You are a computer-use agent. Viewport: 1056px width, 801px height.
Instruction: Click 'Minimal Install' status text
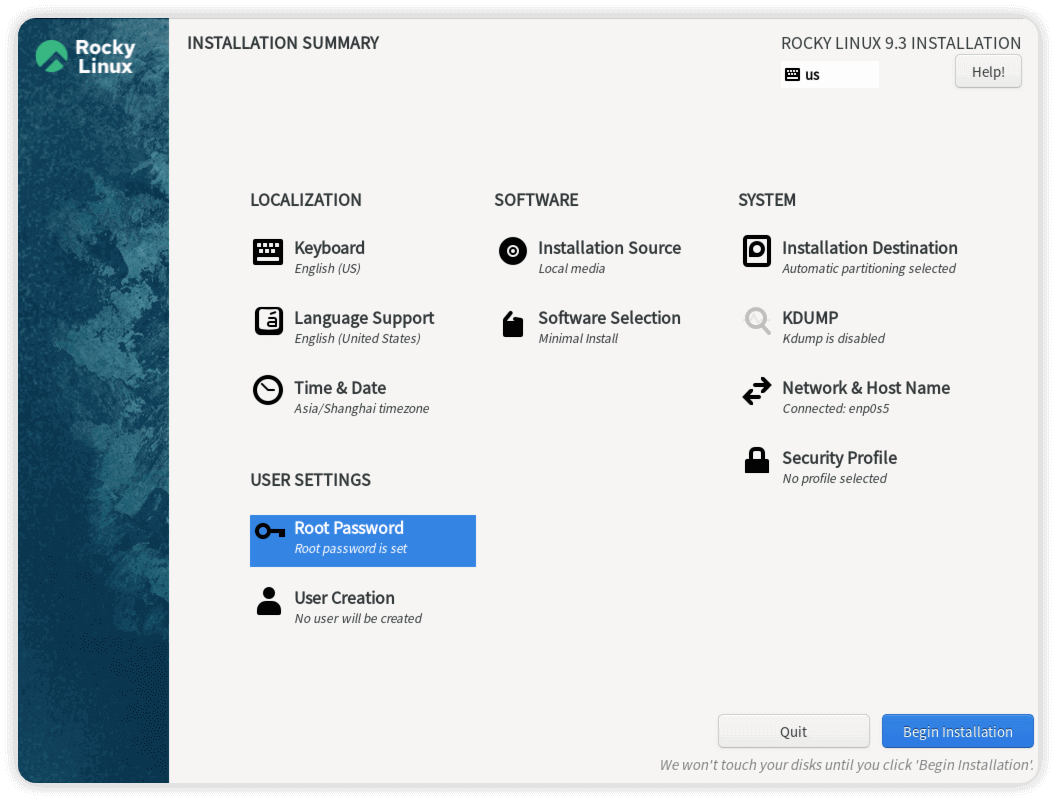click(x=578, y=338)
